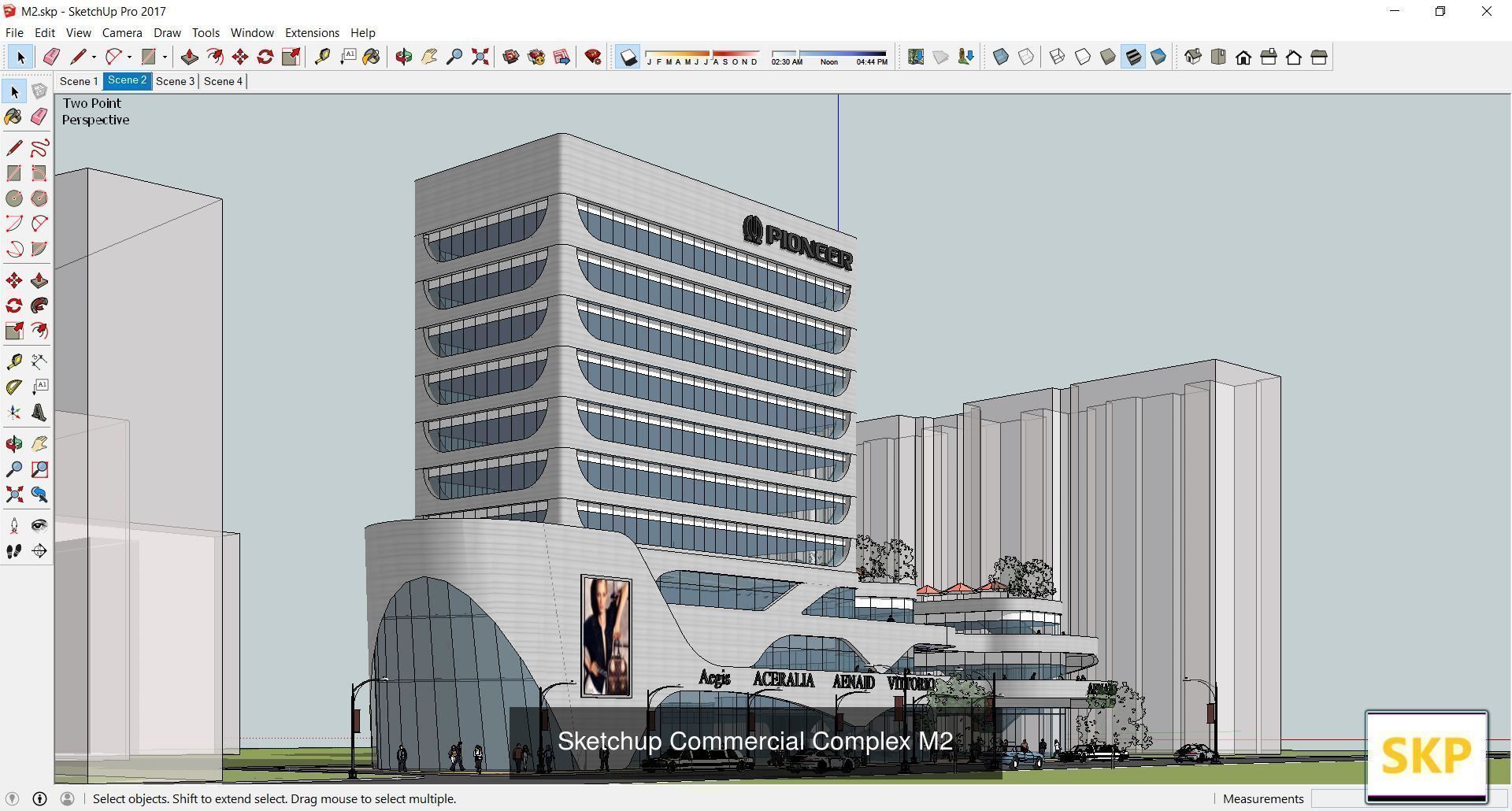Screen dimensions: 1512x811
Task: Switch to the Front view house icon
Action: point(1243,57)
